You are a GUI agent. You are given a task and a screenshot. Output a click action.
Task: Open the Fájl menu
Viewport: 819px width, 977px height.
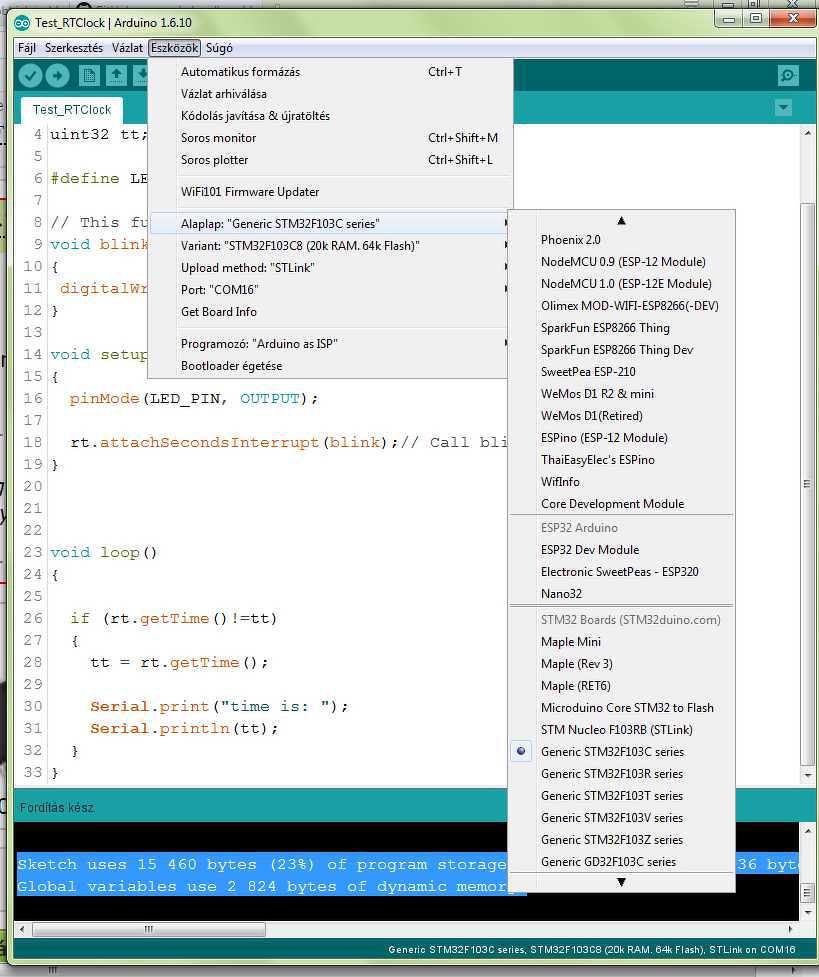click(26, 48)
